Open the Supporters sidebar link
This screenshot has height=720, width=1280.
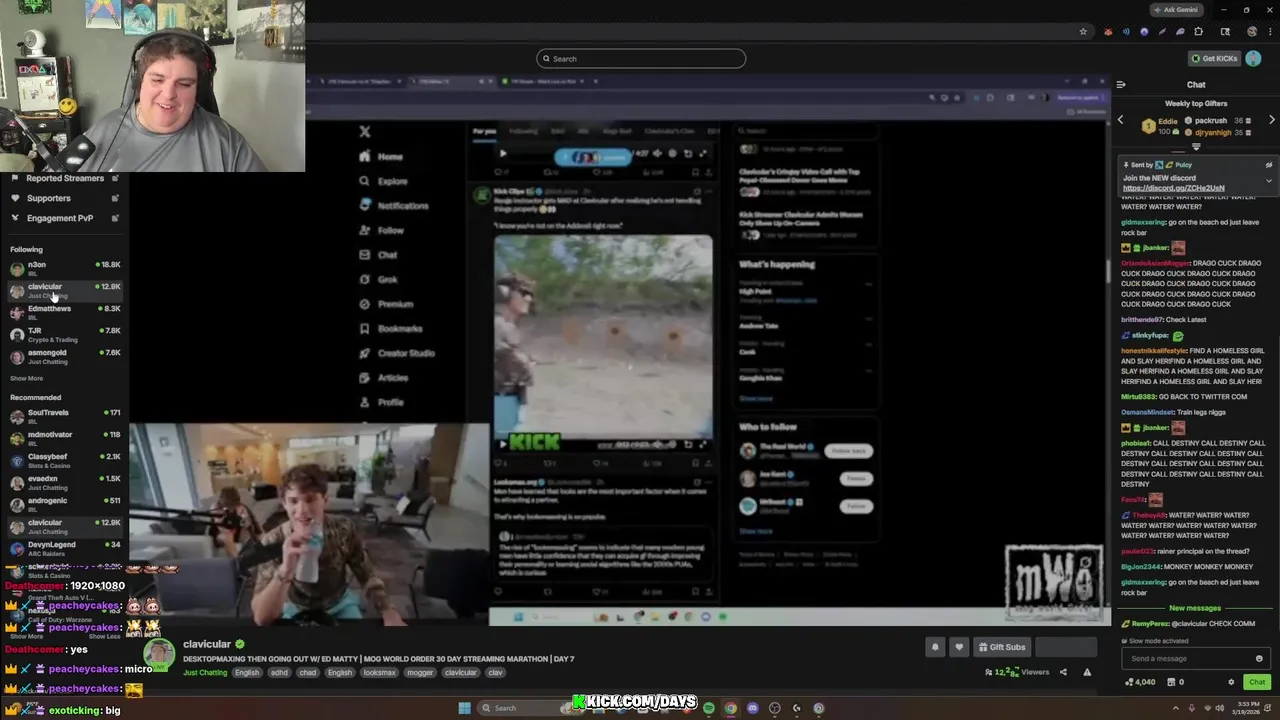tap(64, 198)
